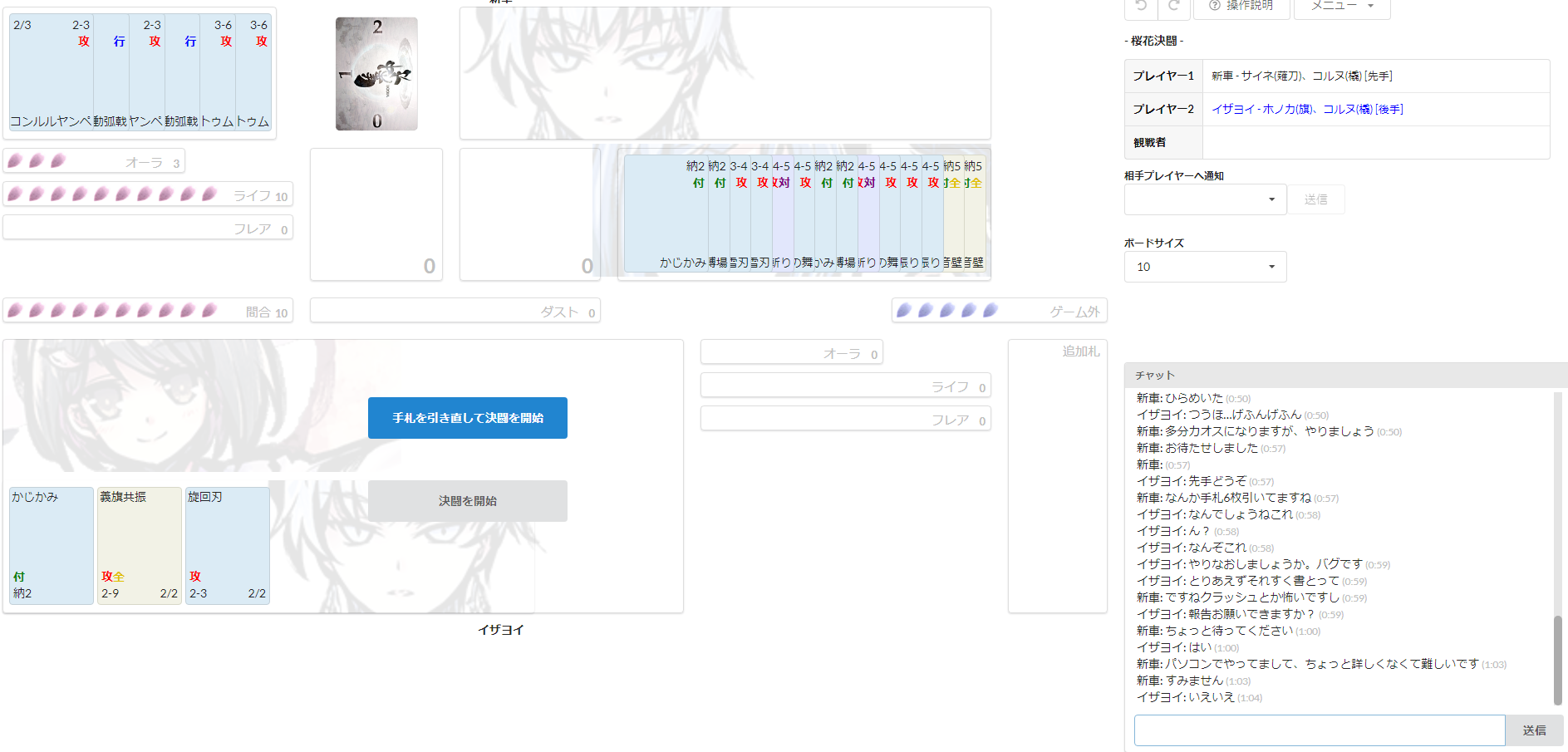Click the ダスト 0 area
This screenshot has width=1568, height=752.
455,311
